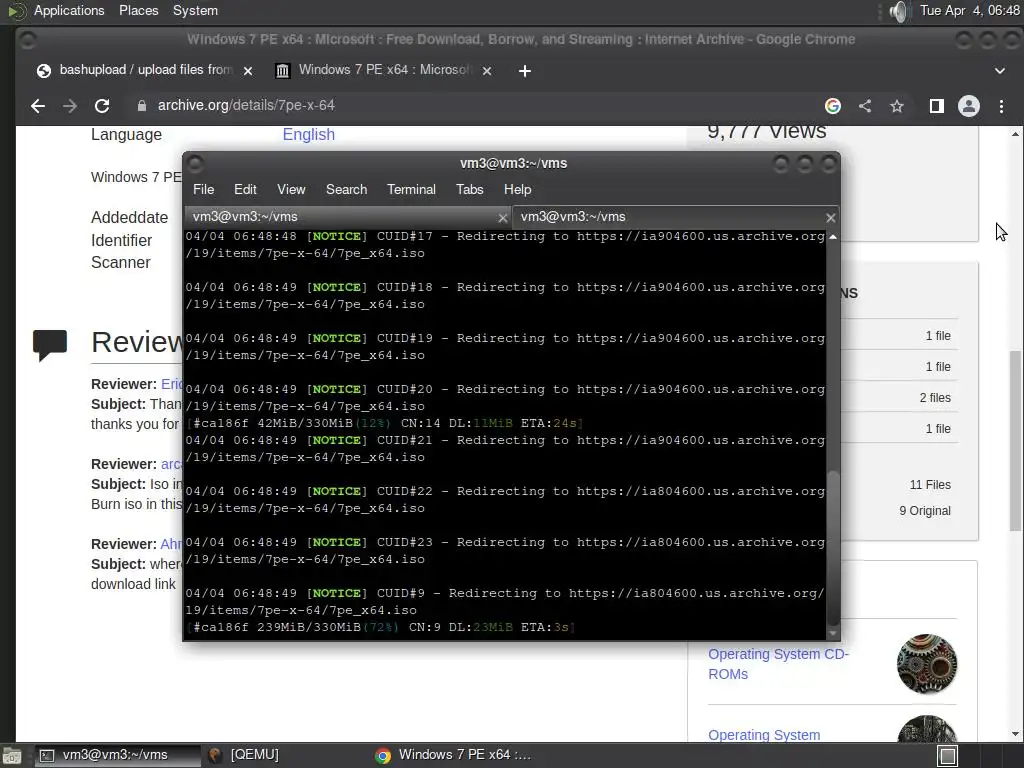1024x768 pixels.
Task: Click page scrollbar down arrow
Action: click(x=1015, y=734)
